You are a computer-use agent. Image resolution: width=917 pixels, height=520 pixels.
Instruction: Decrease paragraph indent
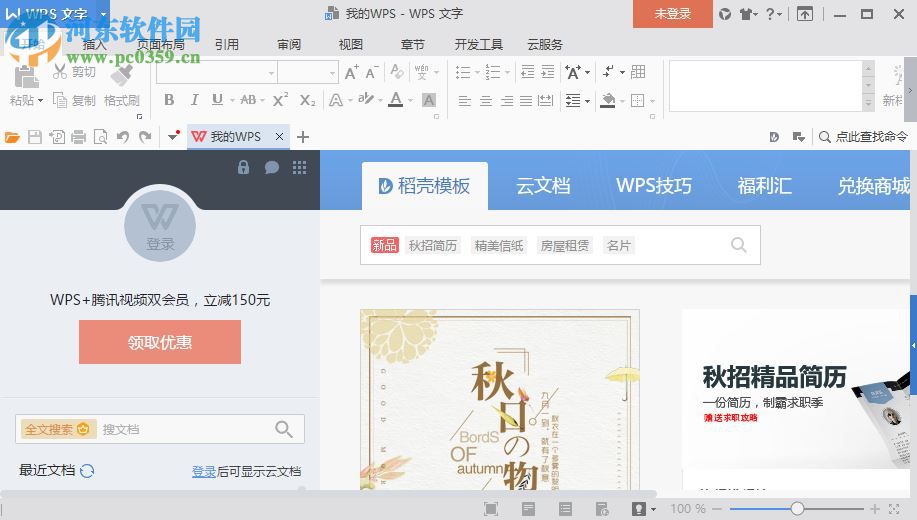(528, 72)
